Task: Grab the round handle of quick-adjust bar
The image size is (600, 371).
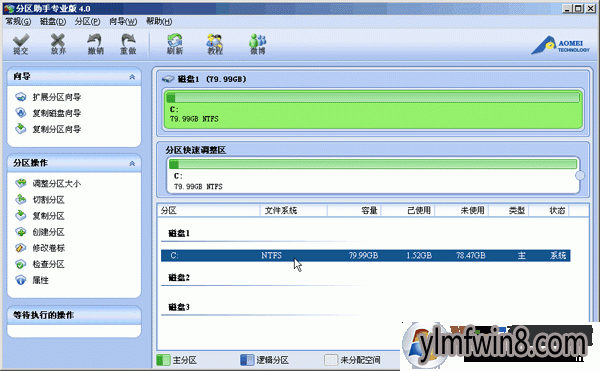Action: tap(580, 175)
